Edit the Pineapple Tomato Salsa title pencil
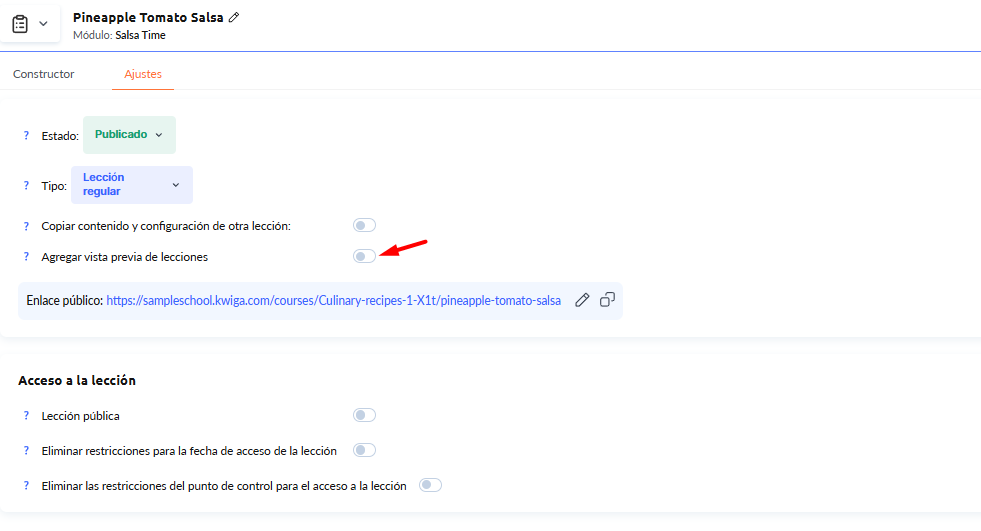 tap(234, 18)
